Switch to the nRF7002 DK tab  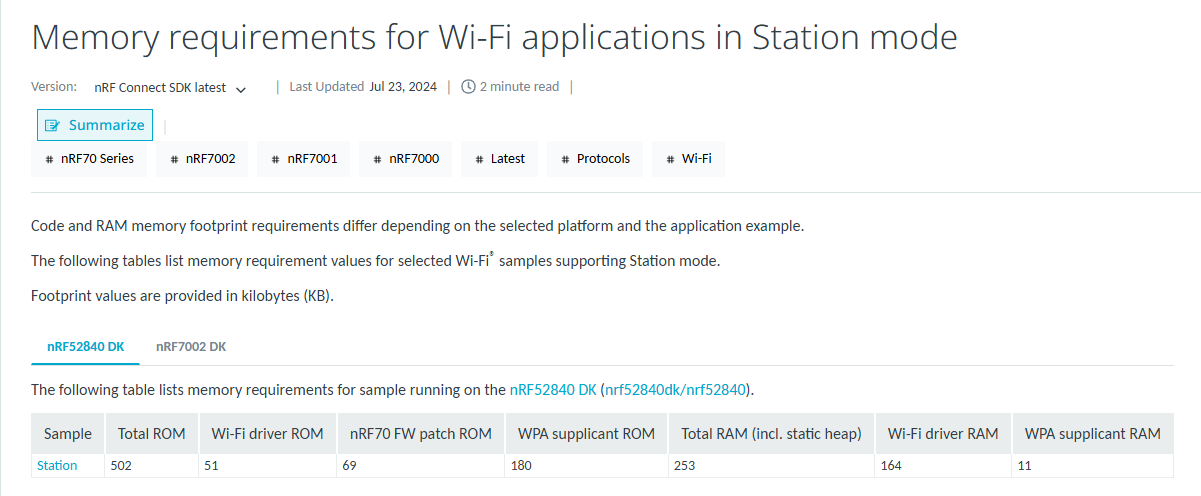point(191,347)
